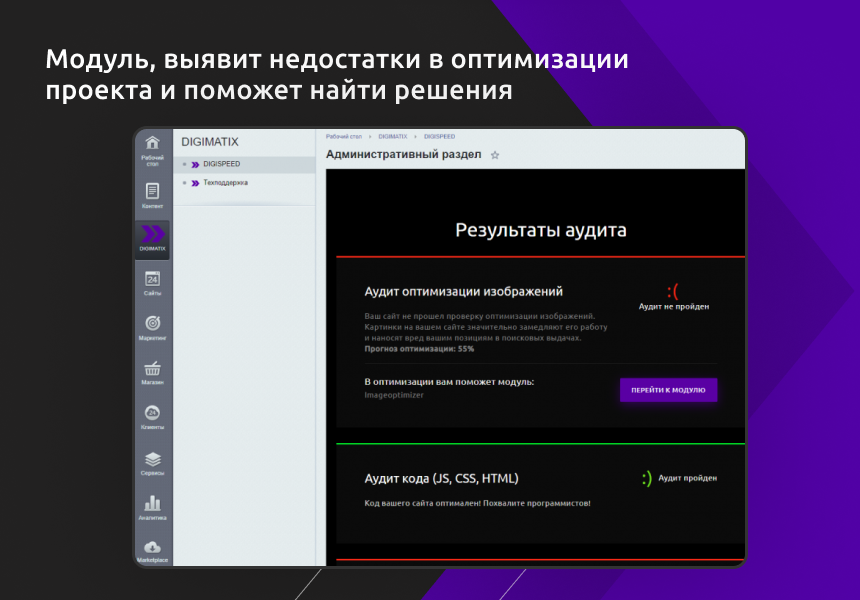This screenshot has height=600, width=860.
Task: Toggle the favorite star on Административный раздел
Action: pos(494,155)
